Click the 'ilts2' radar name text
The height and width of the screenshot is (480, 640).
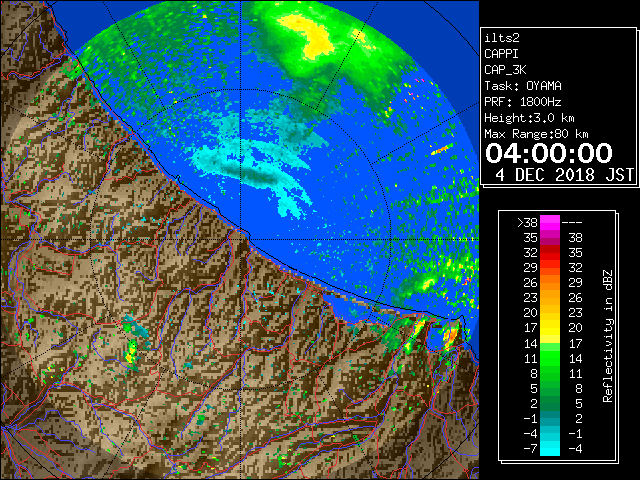[502, 38]
